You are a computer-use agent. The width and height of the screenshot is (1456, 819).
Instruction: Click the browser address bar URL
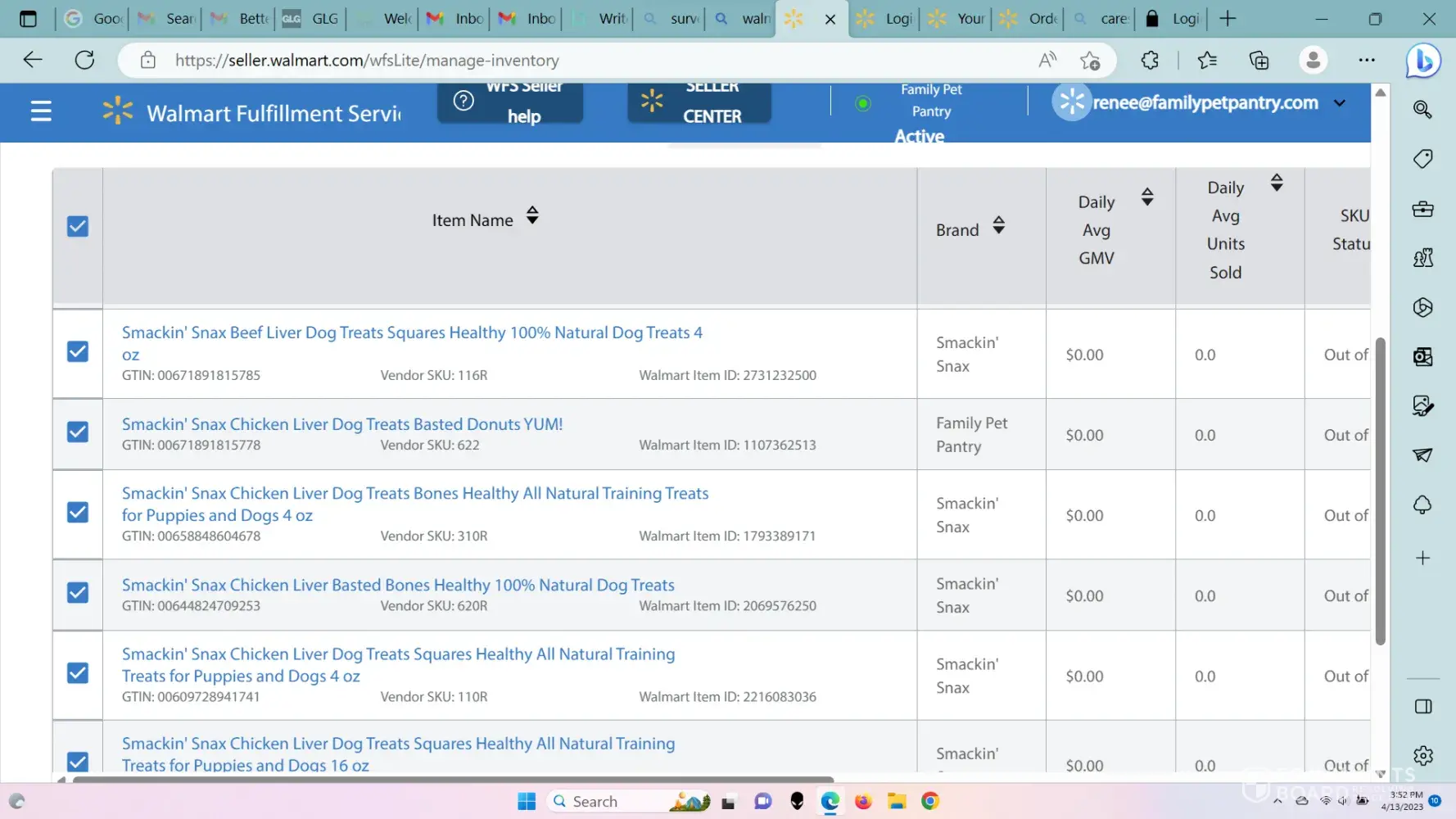click(x=367, y=61)
